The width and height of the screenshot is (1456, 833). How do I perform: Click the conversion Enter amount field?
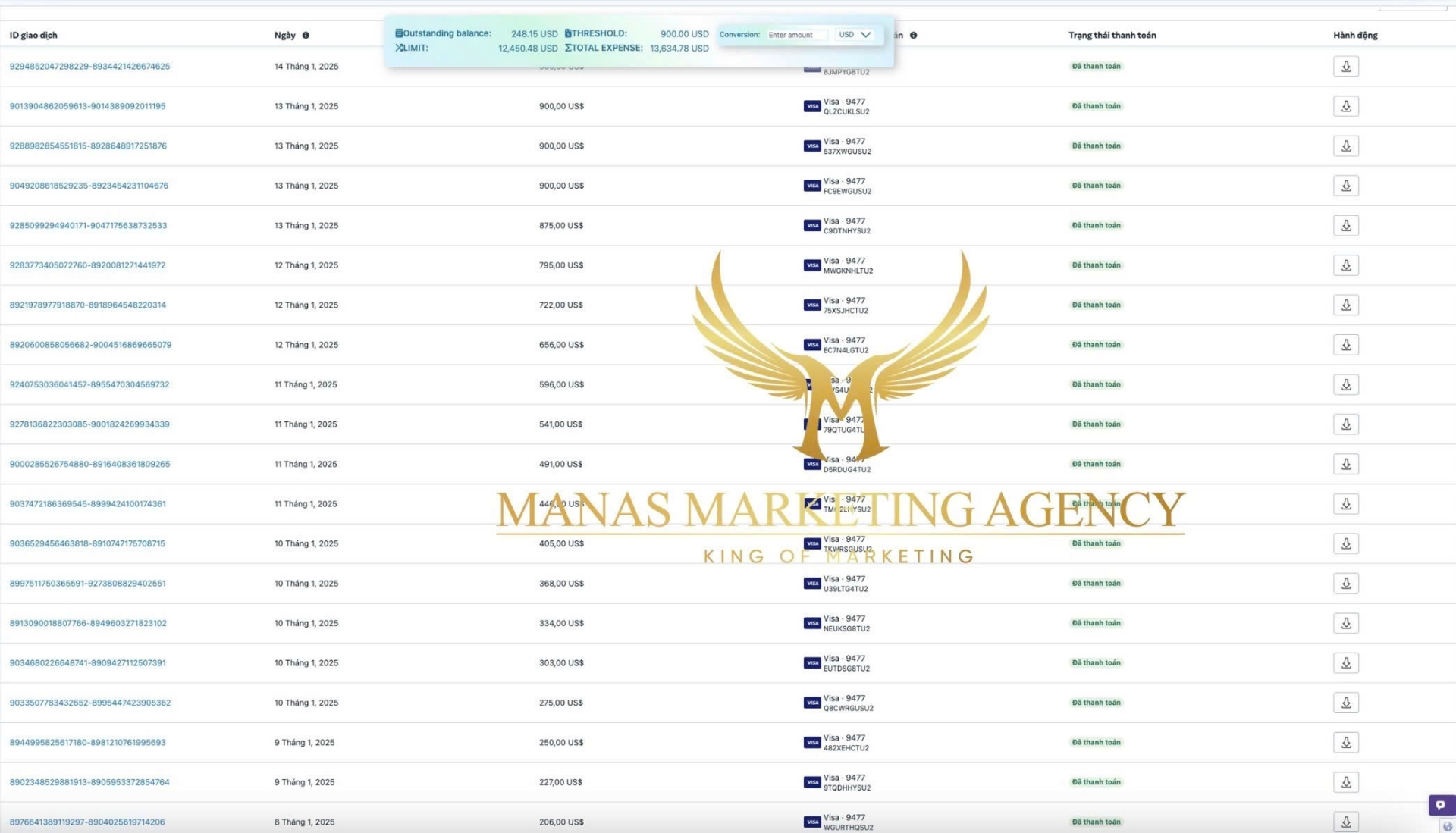[x=795, y=35]
